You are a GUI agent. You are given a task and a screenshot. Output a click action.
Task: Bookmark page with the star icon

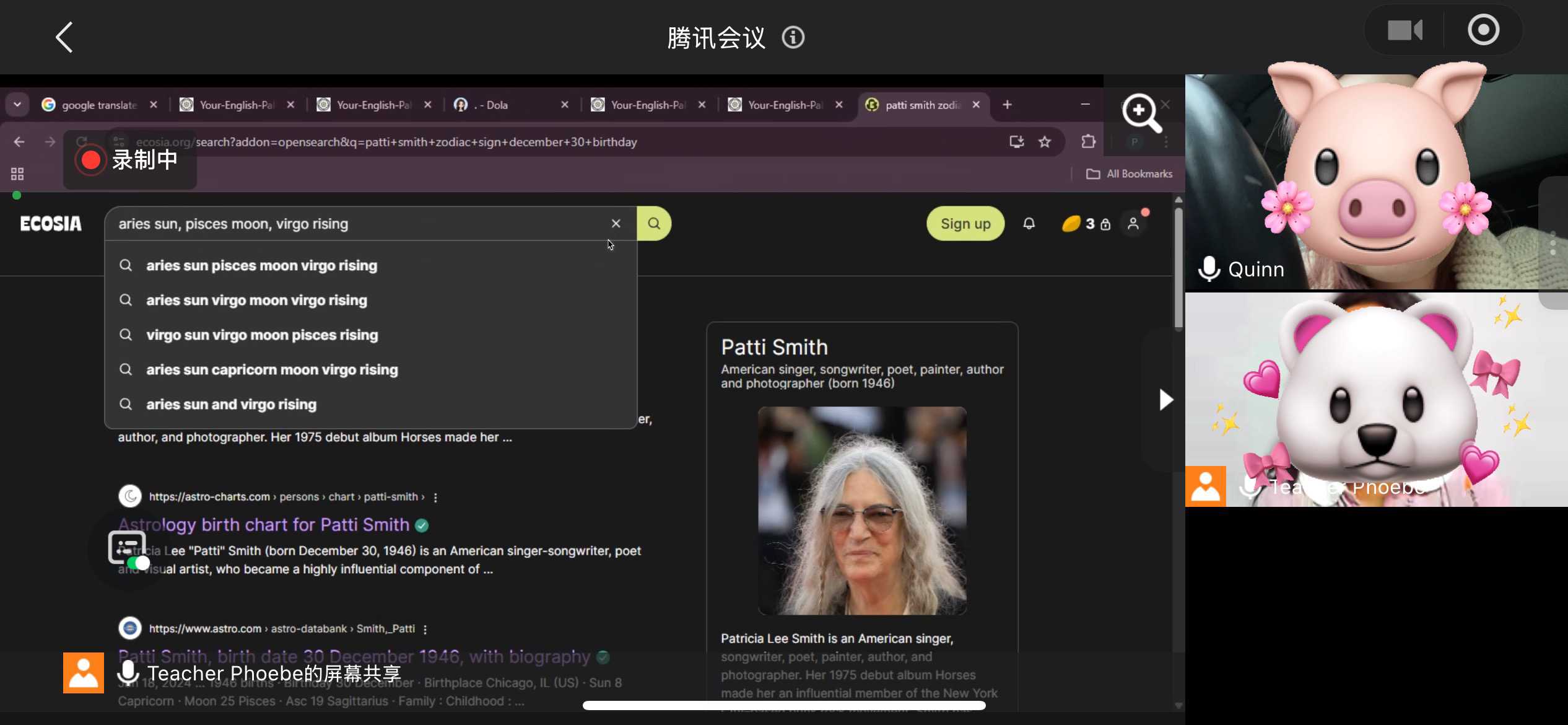tap(1045, 142)
